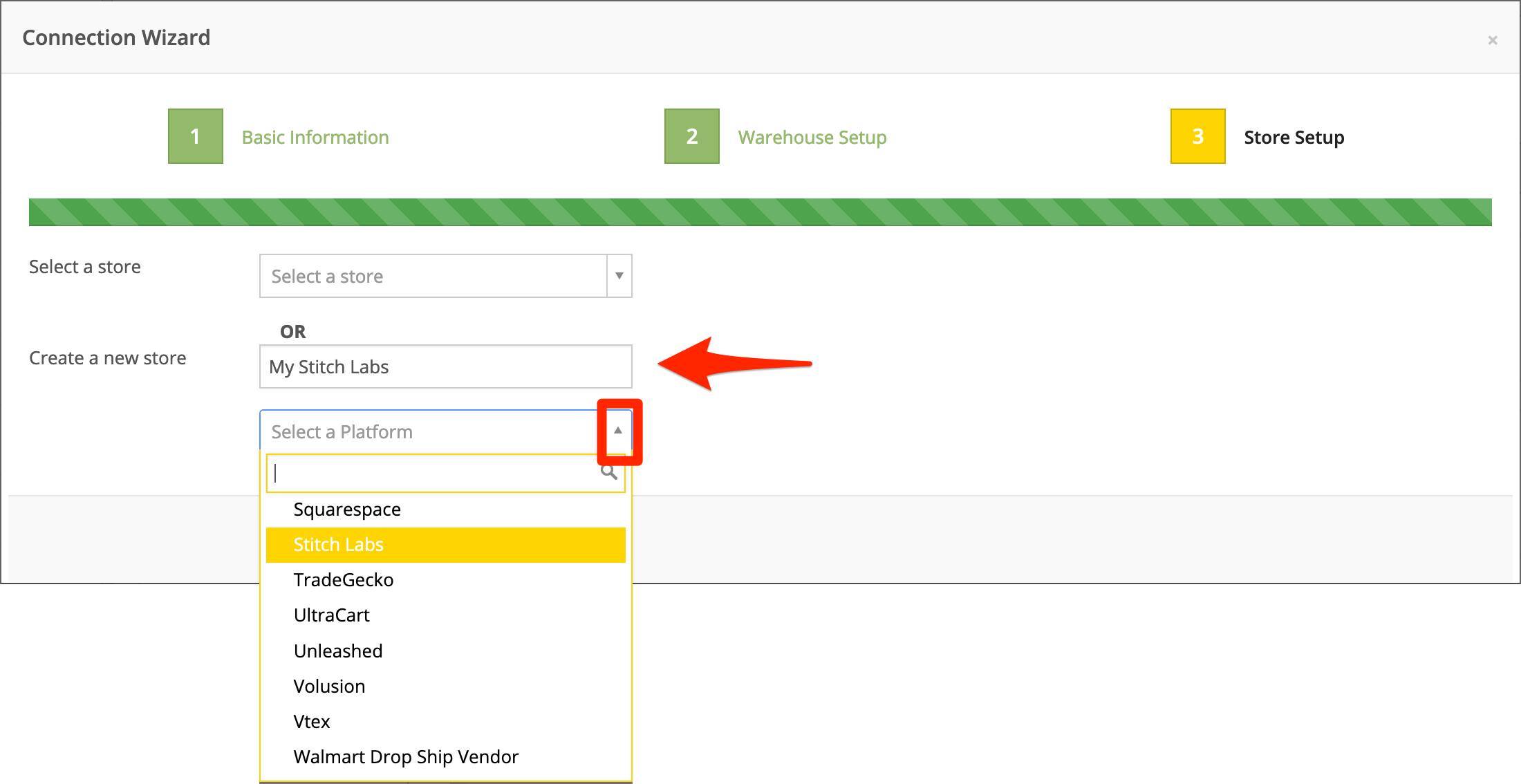
Task: Click the new store name field
Action: (x=446, y=366)
